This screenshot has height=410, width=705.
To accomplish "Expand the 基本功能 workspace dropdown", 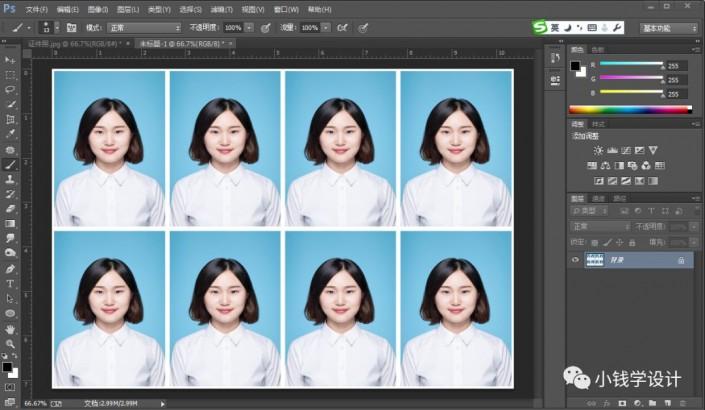I will pyautogui.click(x=669, y=28).
